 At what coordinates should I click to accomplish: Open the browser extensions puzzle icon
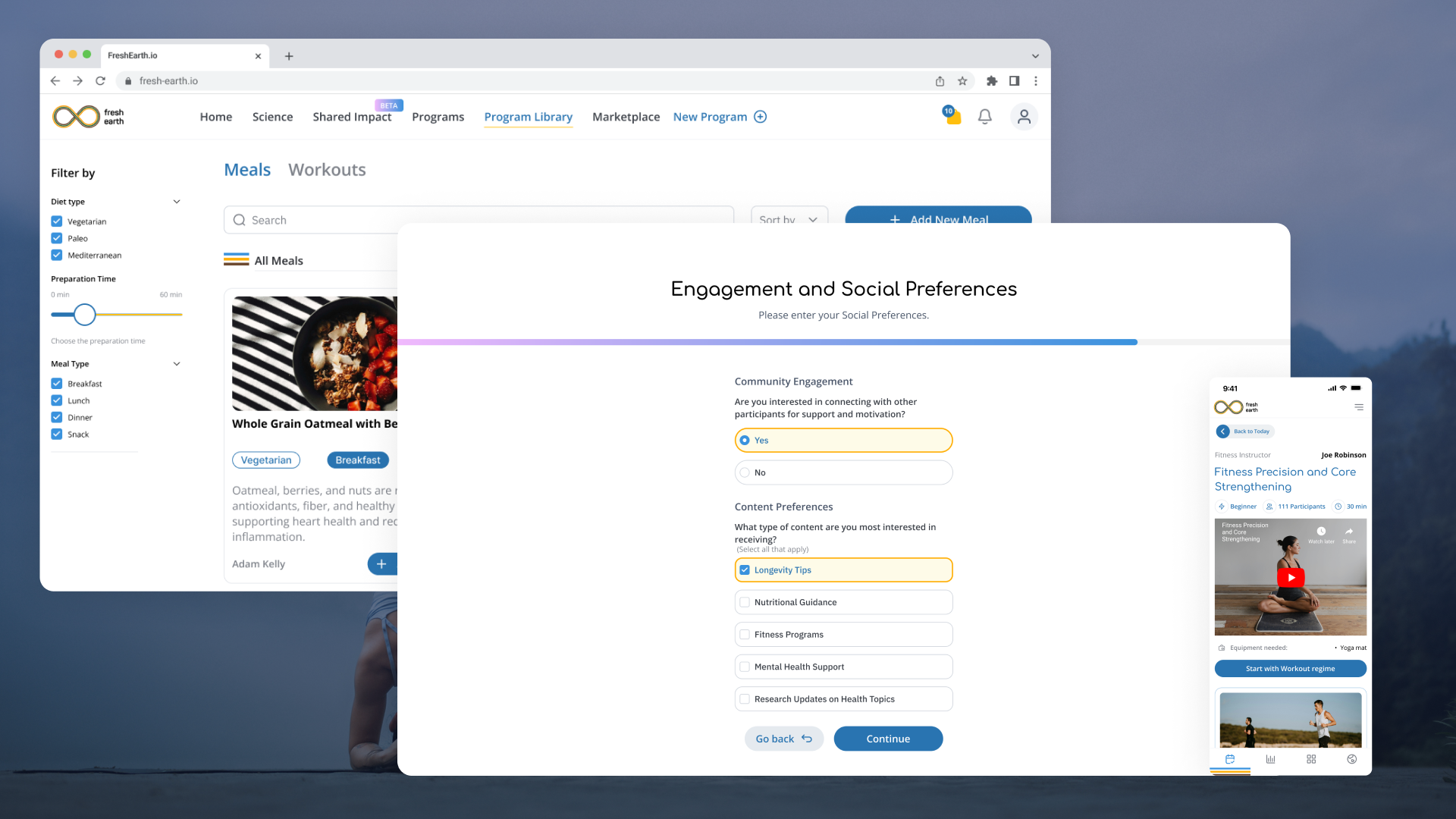(x=991, y=81)
